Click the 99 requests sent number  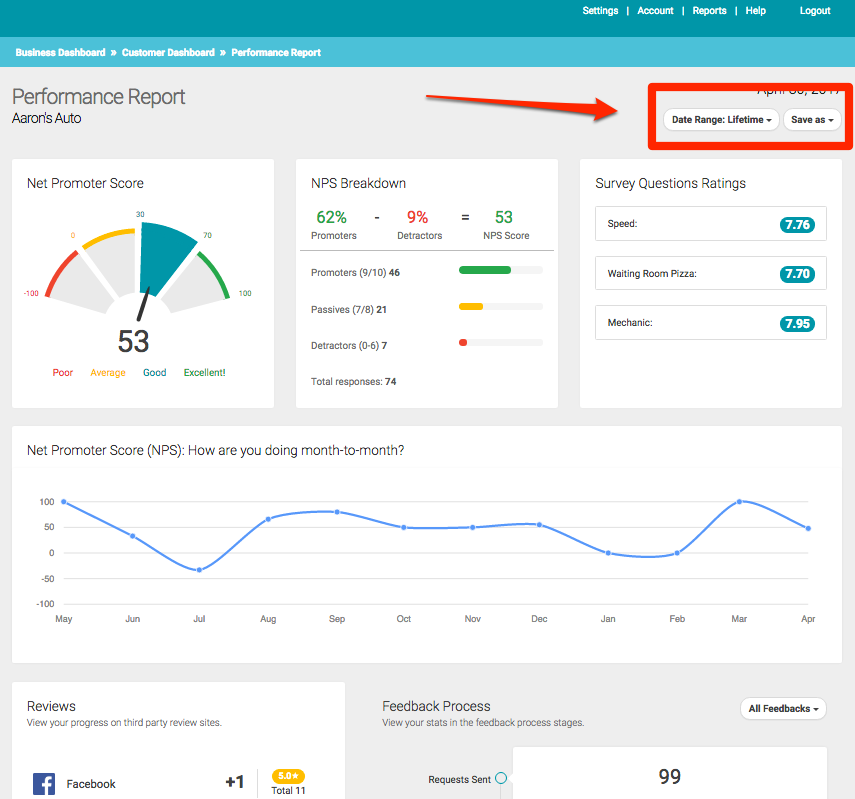669,776
